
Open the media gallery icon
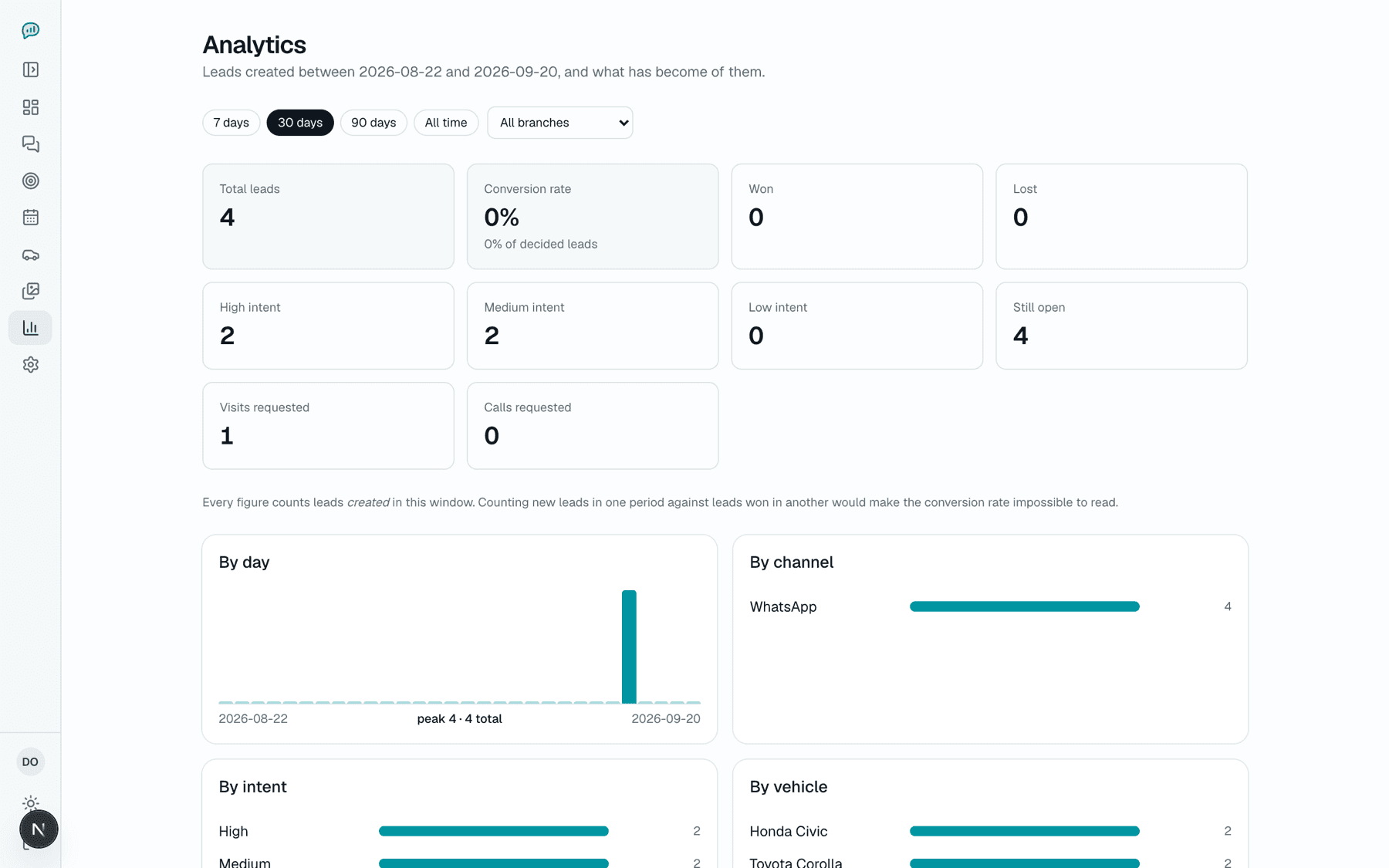click(30, 291)
